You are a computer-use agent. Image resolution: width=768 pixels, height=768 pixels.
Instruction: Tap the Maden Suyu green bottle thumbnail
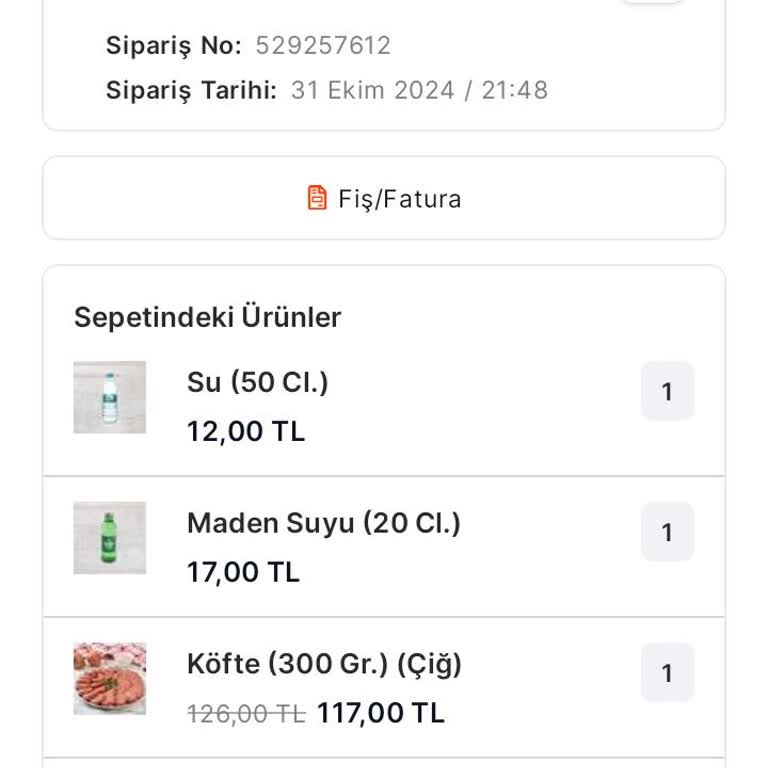110,538
